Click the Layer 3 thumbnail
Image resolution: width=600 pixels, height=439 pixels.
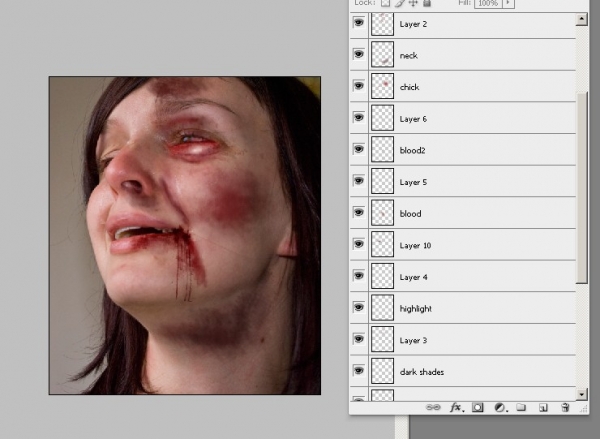382,339
